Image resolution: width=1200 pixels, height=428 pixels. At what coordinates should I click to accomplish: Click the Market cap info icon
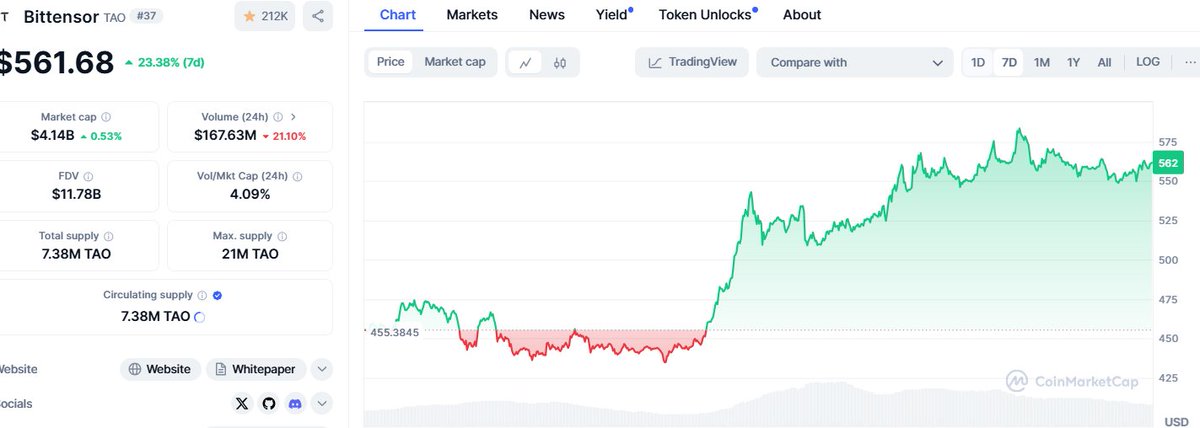coord(106,117)
